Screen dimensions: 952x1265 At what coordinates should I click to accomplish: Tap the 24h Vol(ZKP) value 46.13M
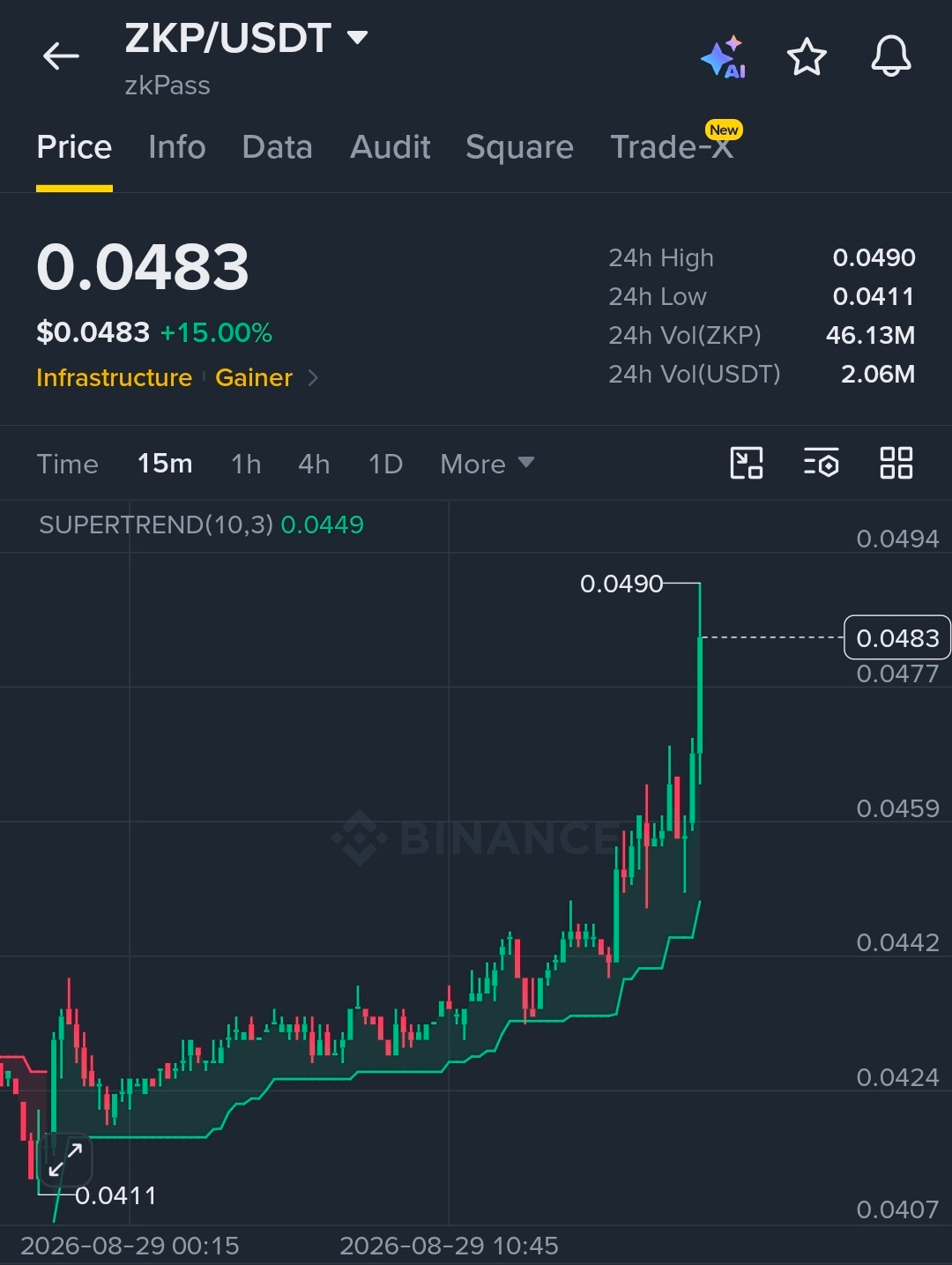pos(870,335)
